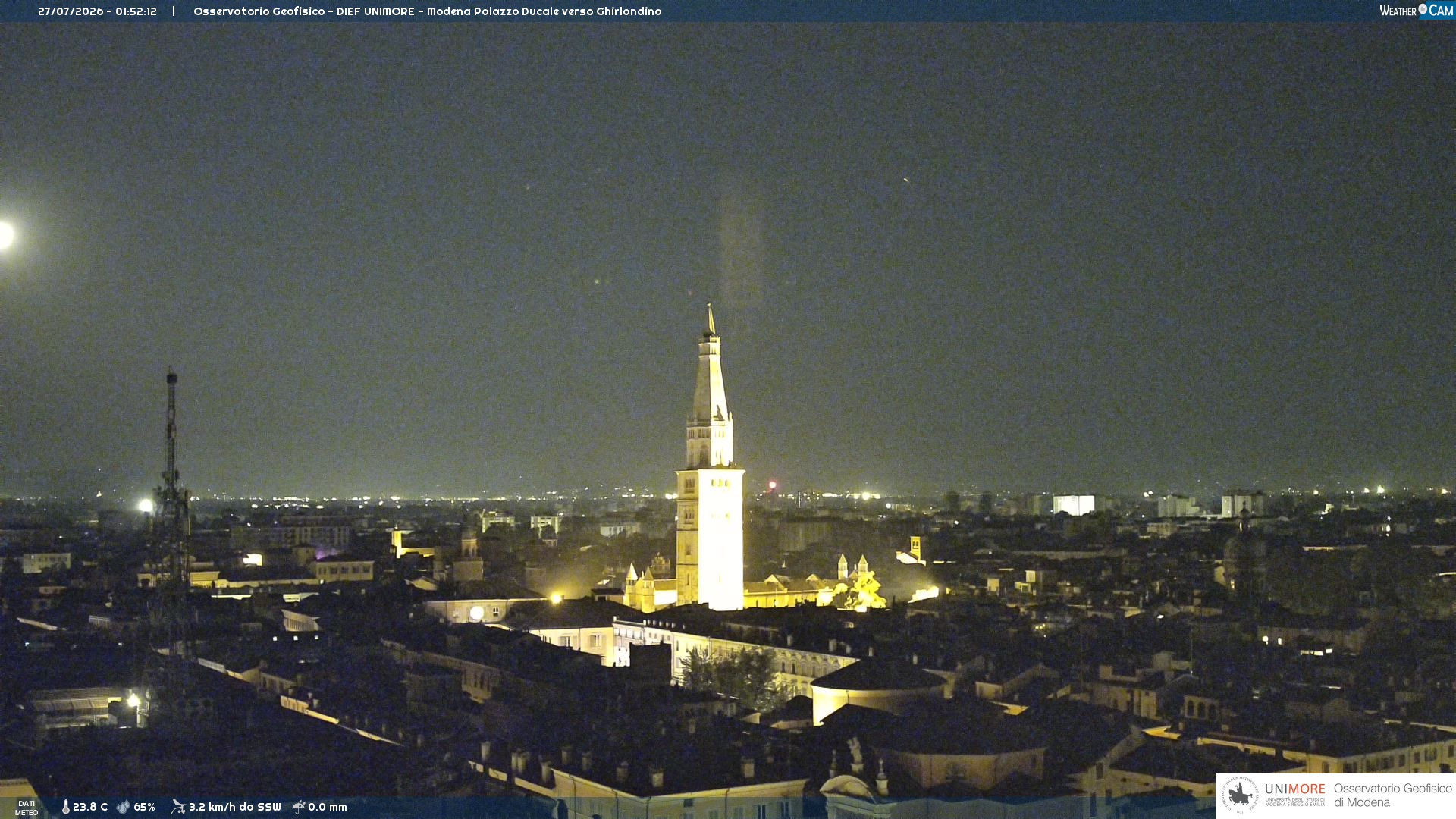Image resolution: width=1456 pixels, height=819 pixels.
Task: Click the UNIMORE university seal logo
Action: [1240, 795]
